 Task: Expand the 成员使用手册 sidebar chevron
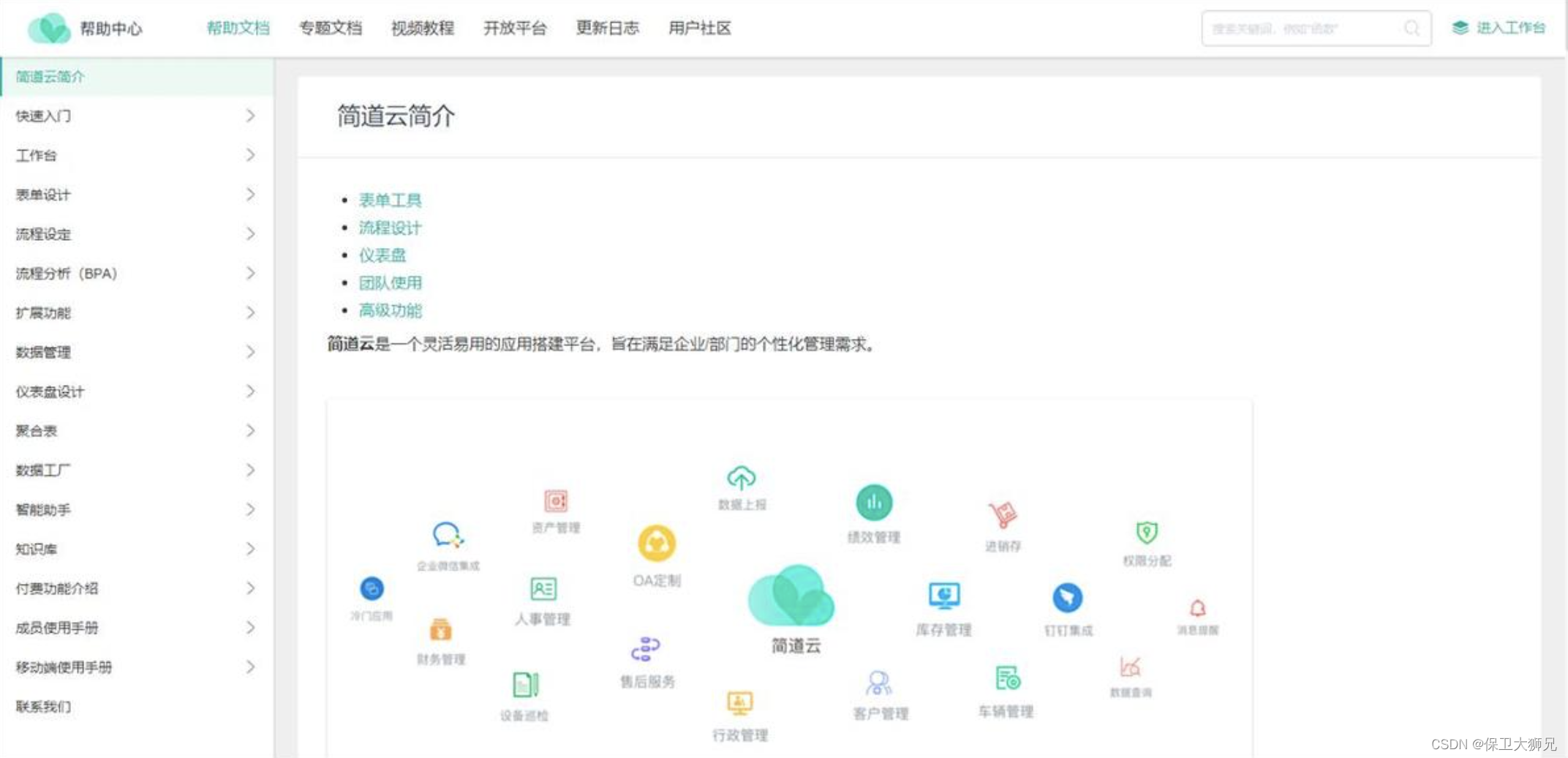click(250, 628)
